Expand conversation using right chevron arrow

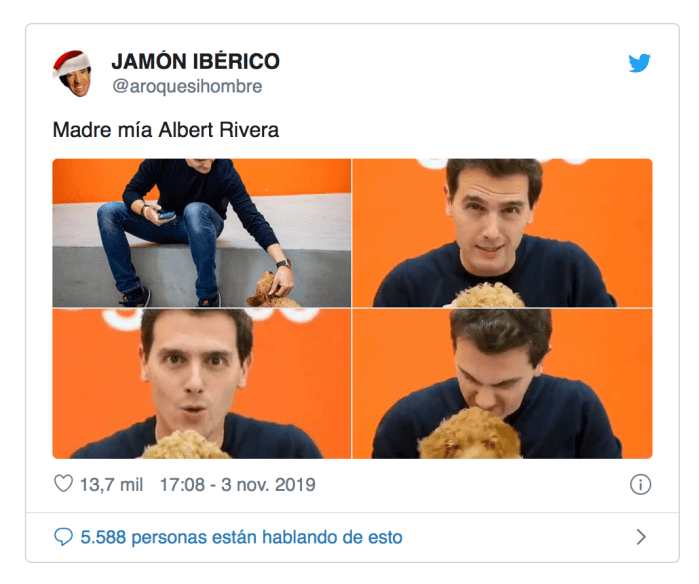(641, 537)
